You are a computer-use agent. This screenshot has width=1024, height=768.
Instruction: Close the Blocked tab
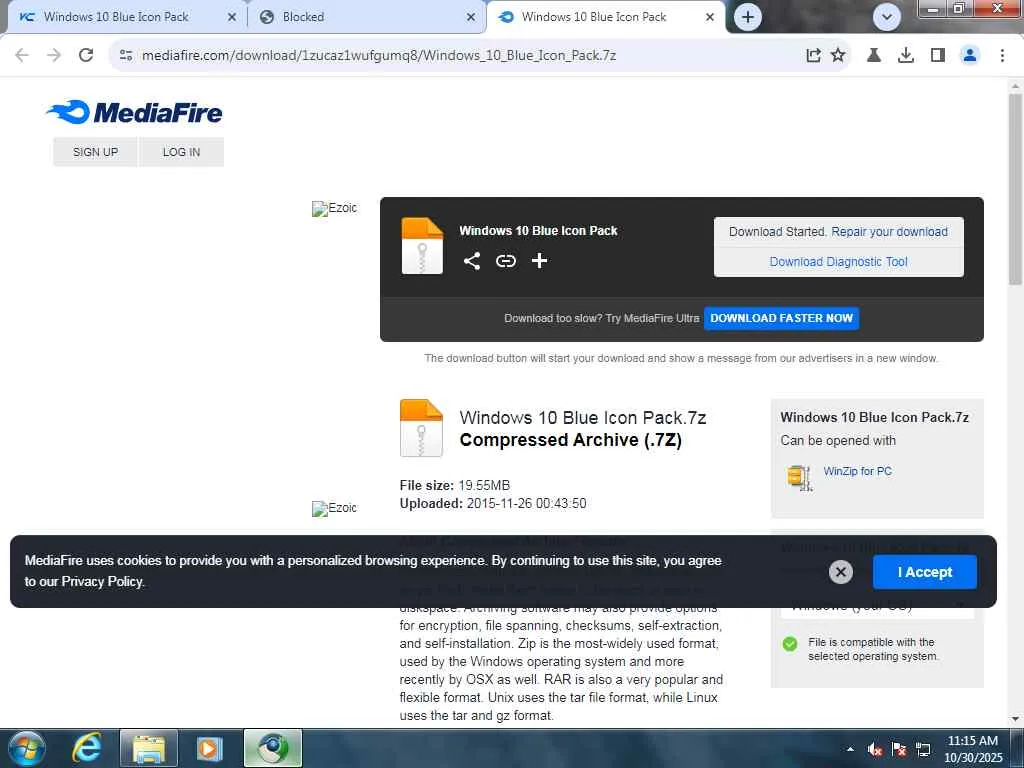(471, 17)
